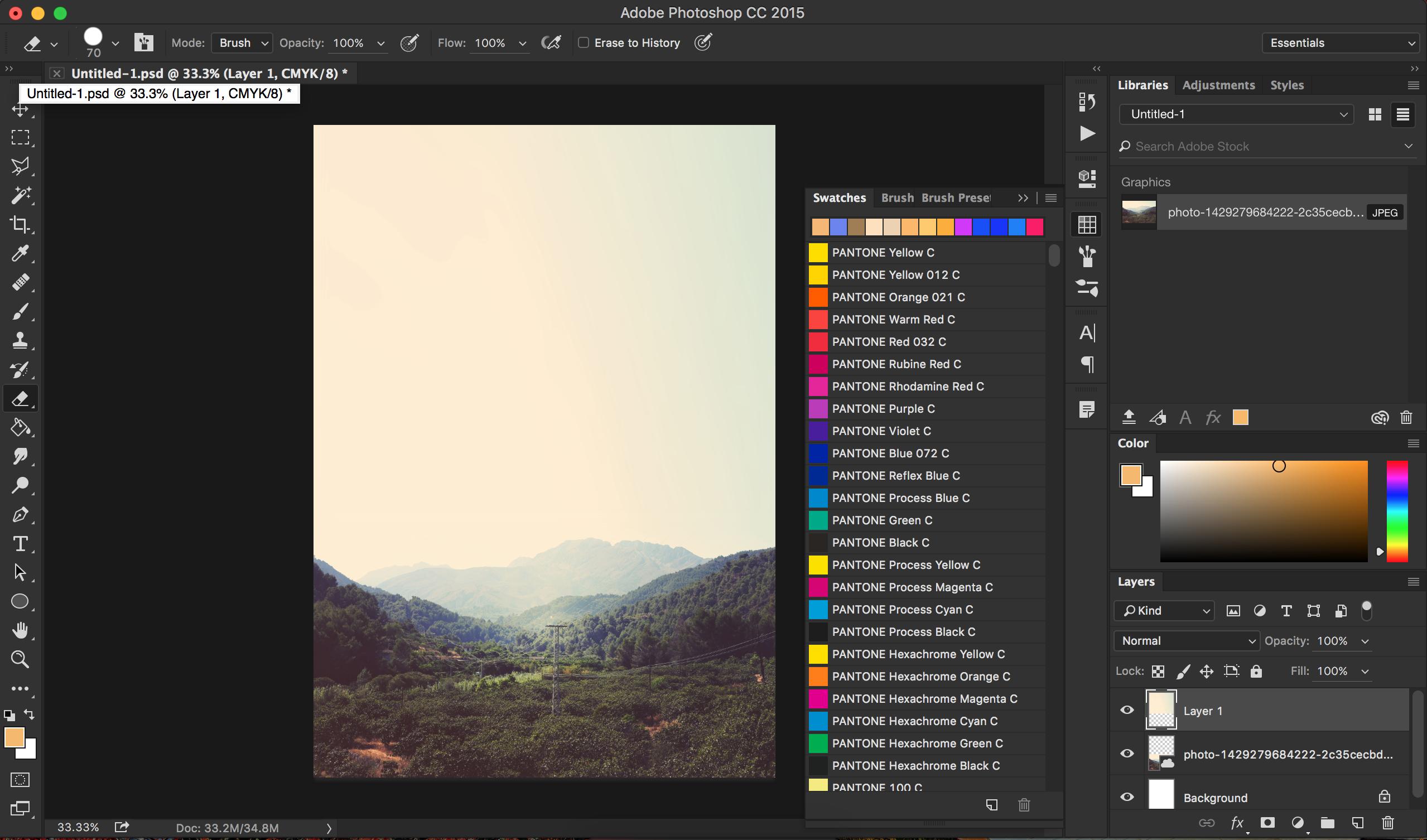The height and width of the screenshot is (840, 1427).
Task: Click the Styles tab
Action: 1287,84
